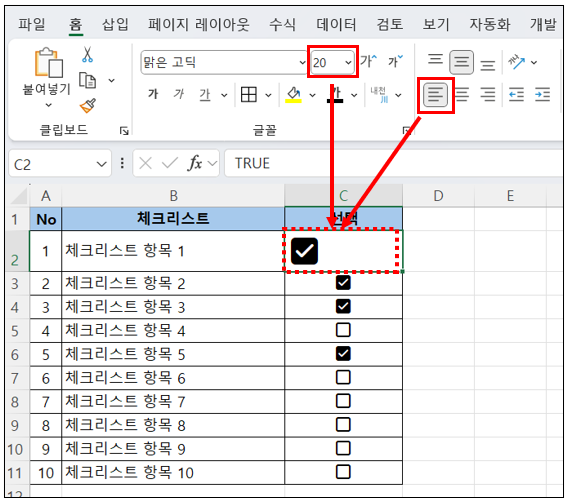This screenshot has width=567, height=498.
Task: Open the 검토 tab
Action: (x=389, y=25)
